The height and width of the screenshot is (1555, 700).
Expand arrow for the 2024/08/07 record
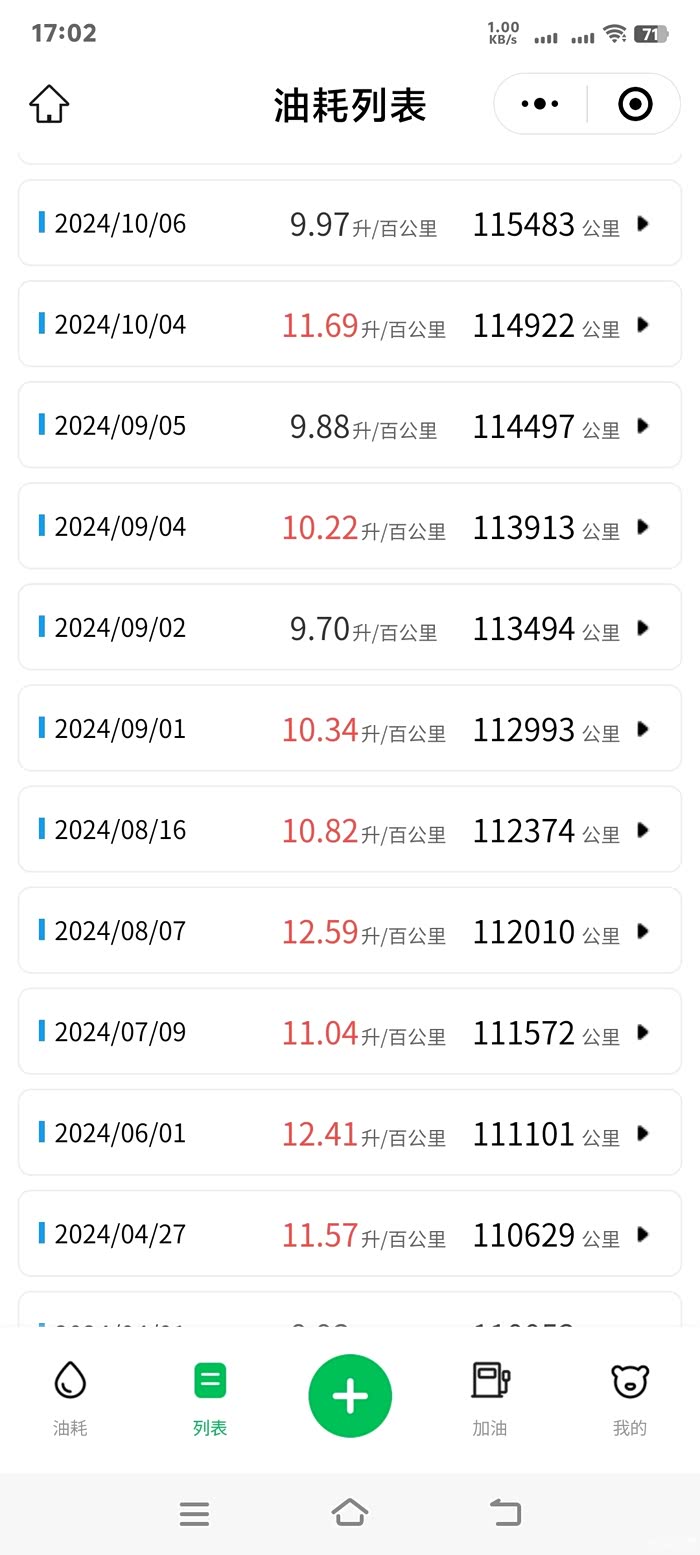tap(643, 931)
